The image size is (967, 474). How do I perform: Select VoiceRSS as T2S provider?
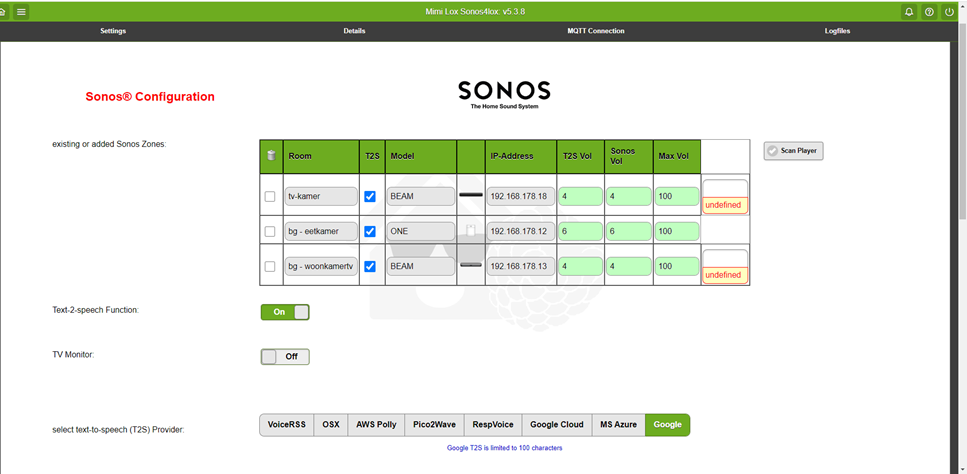click(287, 425)
